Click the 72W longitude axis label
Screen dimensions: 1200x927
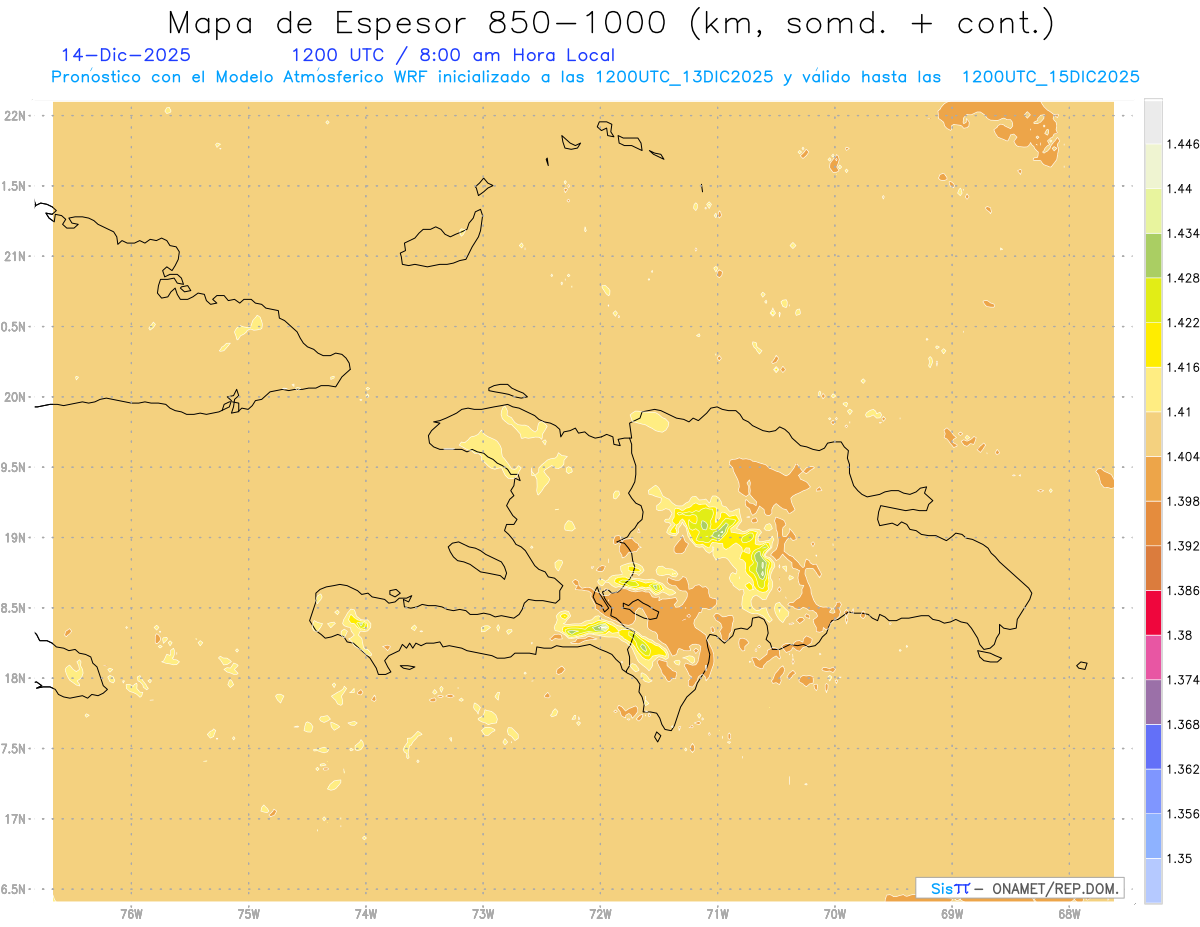600,913
